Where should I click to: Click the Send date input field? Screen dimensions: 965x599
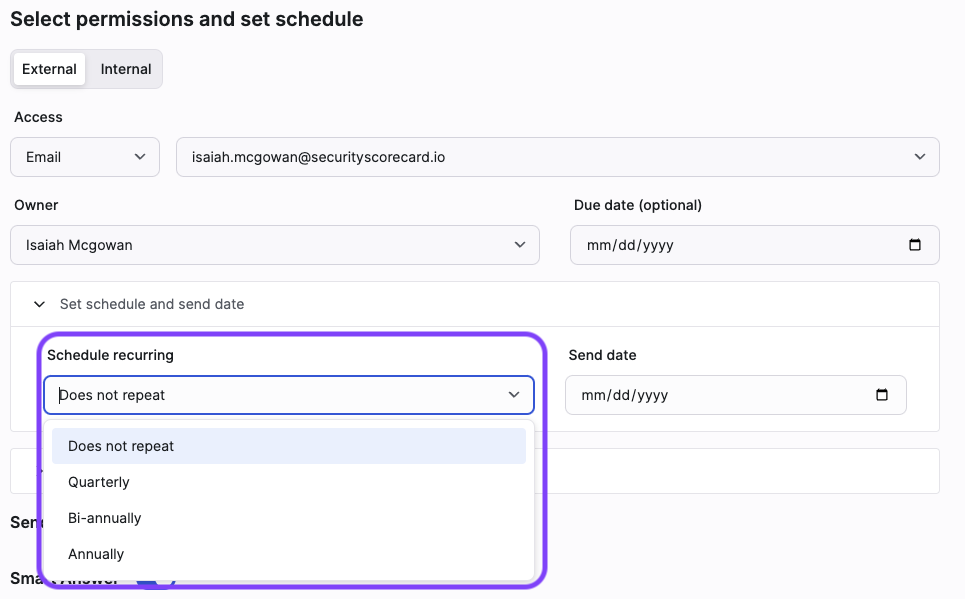pos(735,395)
